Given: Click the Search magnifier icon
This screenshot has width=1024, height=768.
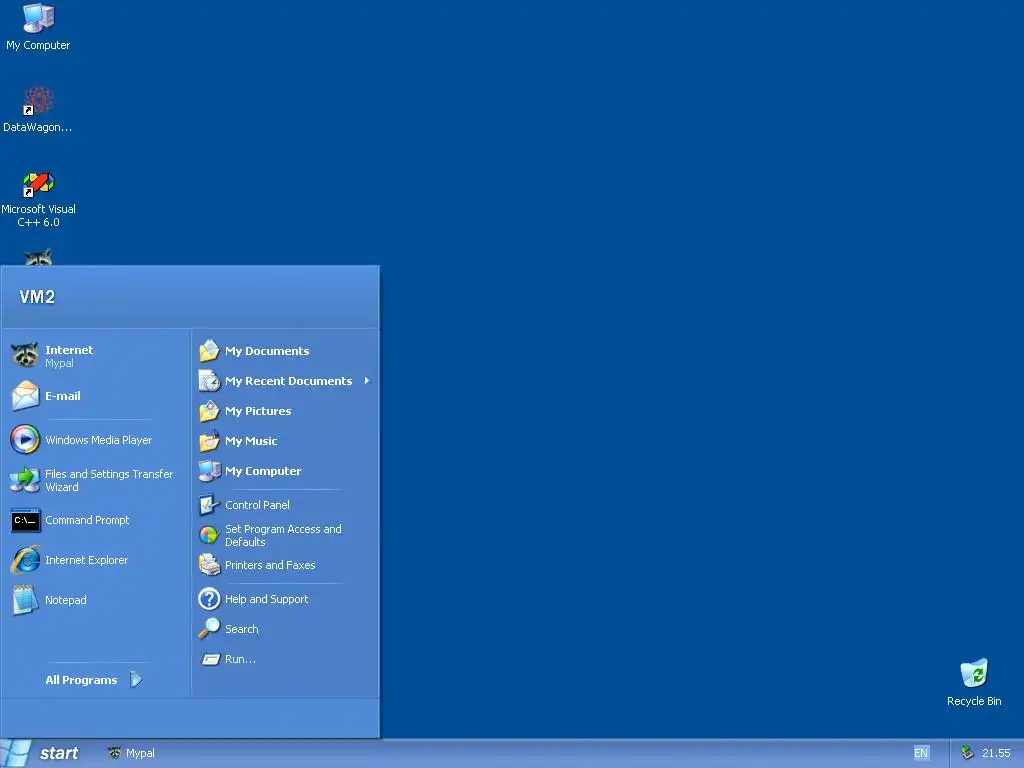Looking at the screenshot, I should pos(209,629).
